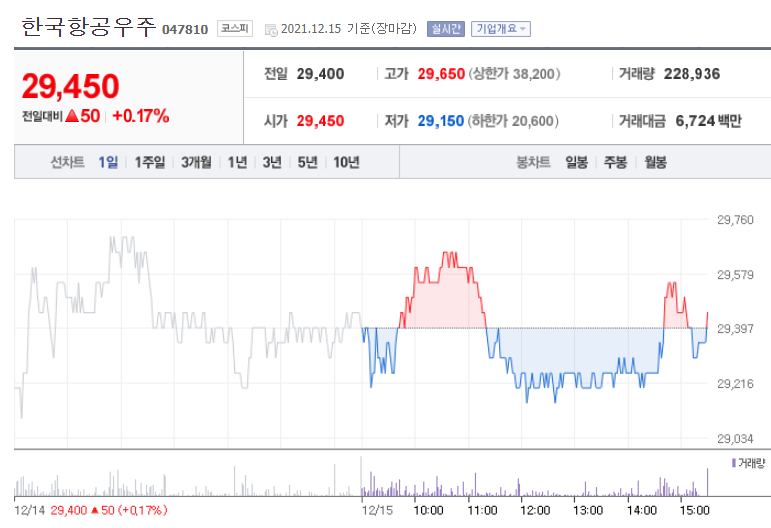771x528 pixels.
Task: Switch chart to 1년 period
Action: 237,162
